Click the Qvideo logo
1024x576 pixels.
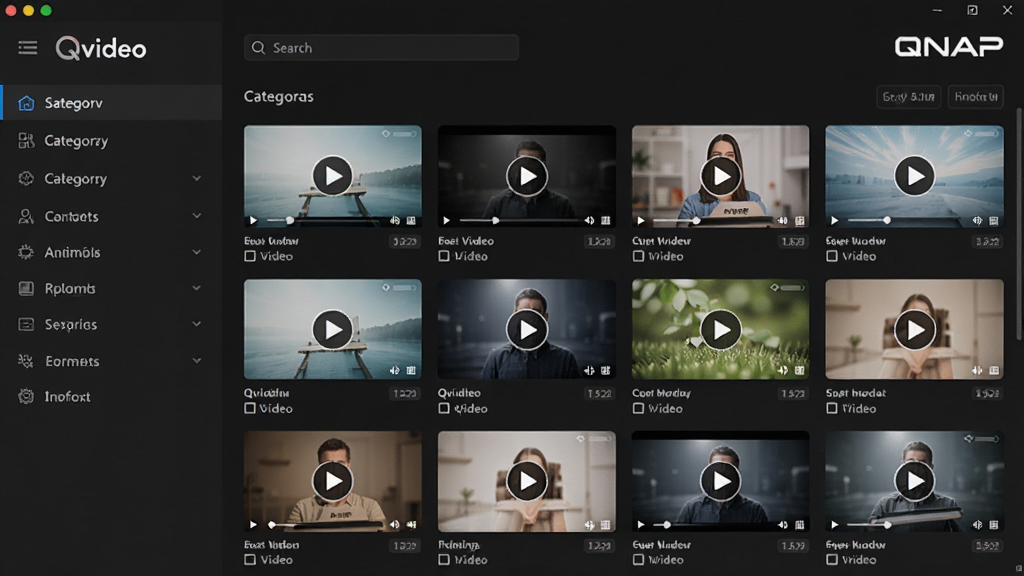[101, 48]
